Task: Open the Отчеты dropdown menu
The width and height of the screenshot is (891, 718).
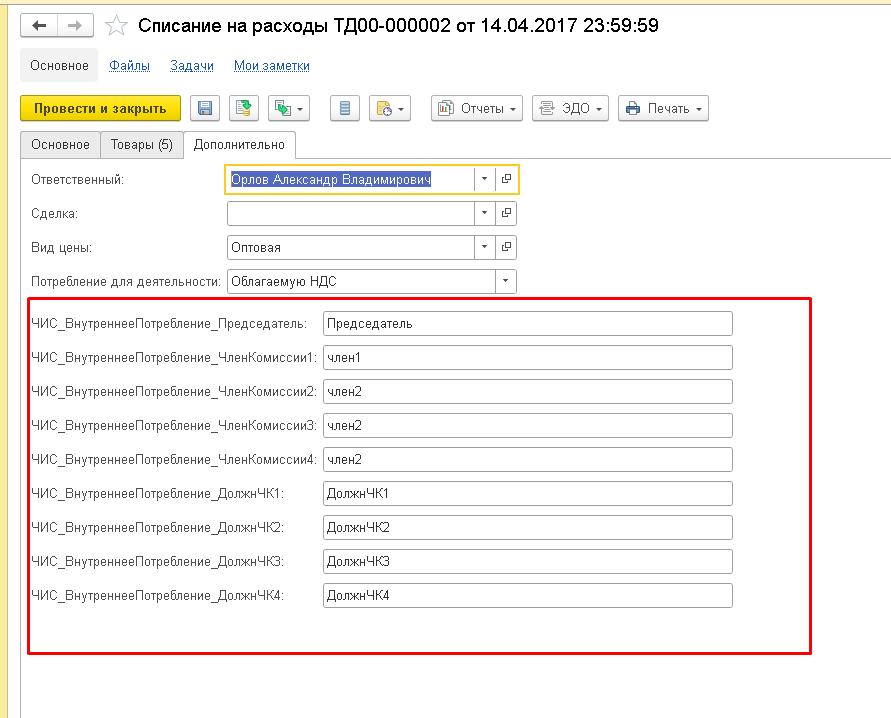Action: (x=477, y=108)
